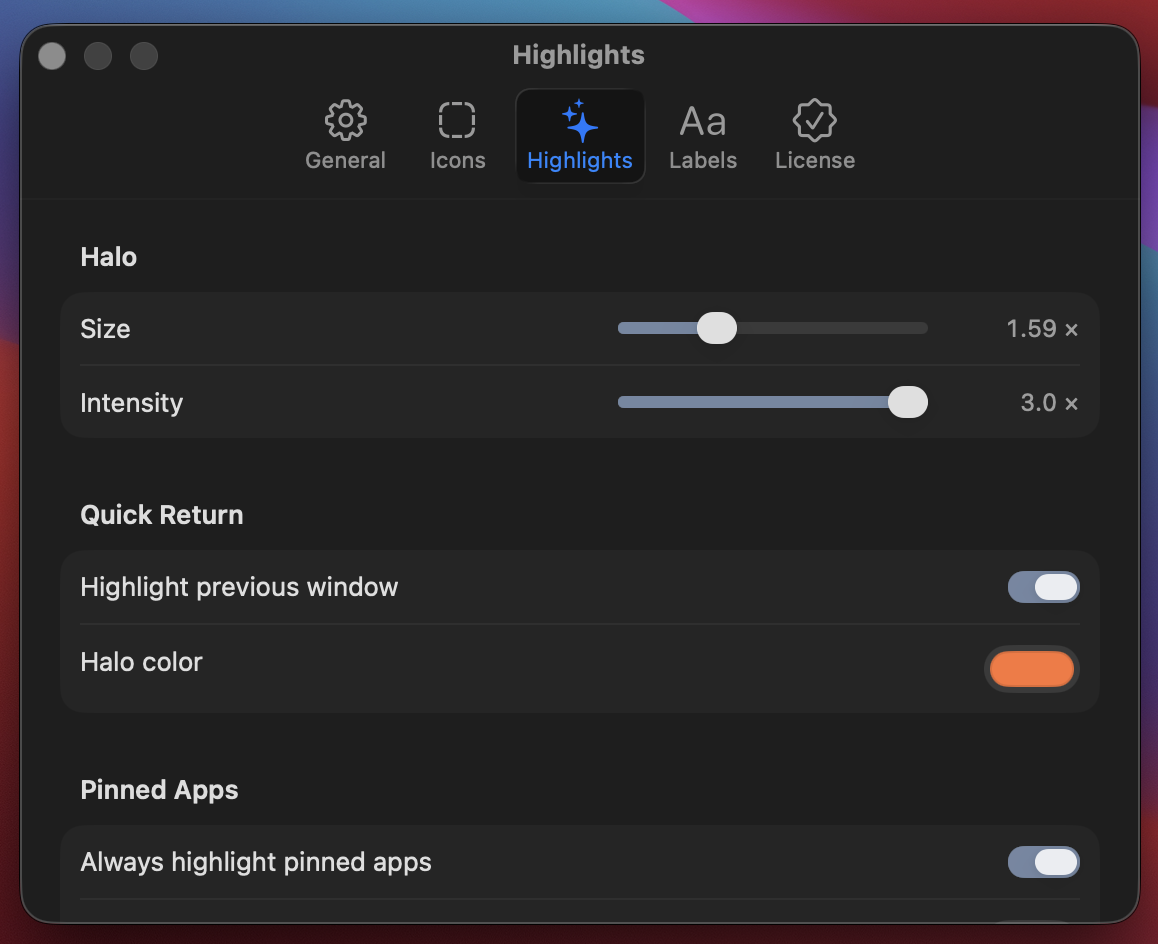Click the Halo section heading
Viewport: 1158px width, 944px height.
109,257
